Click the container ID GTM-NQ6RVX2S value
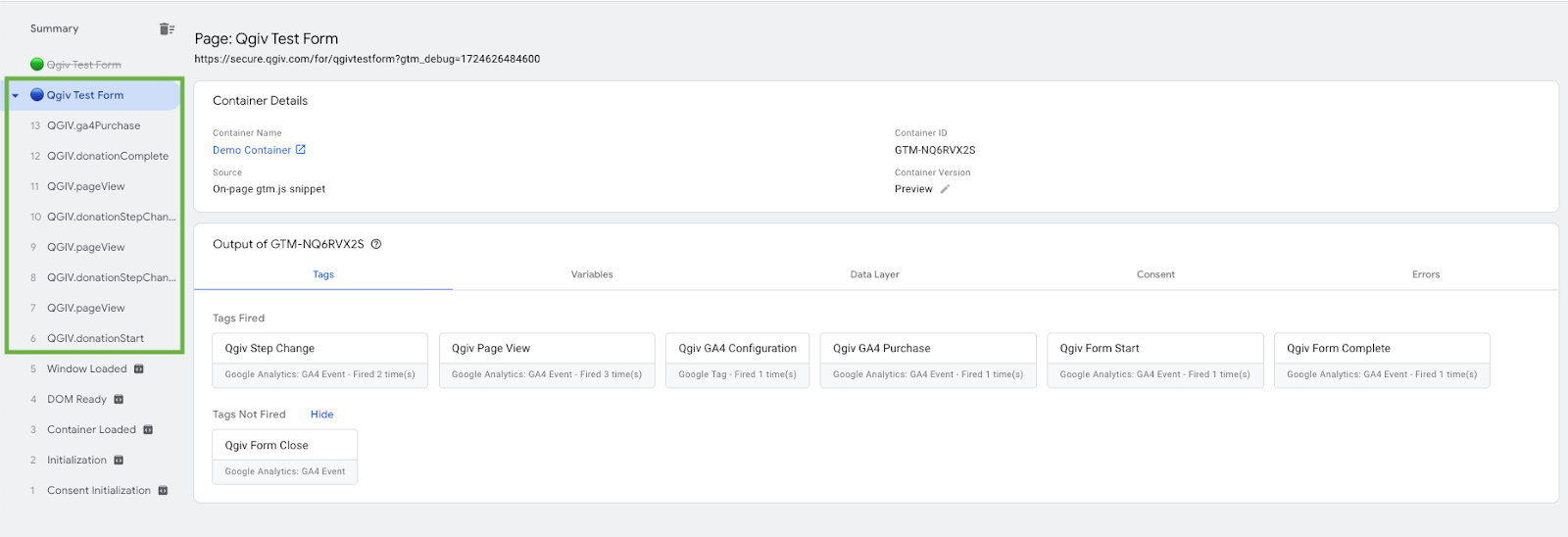The width and height of the screenshot is (1568, 537). point(935,150)
